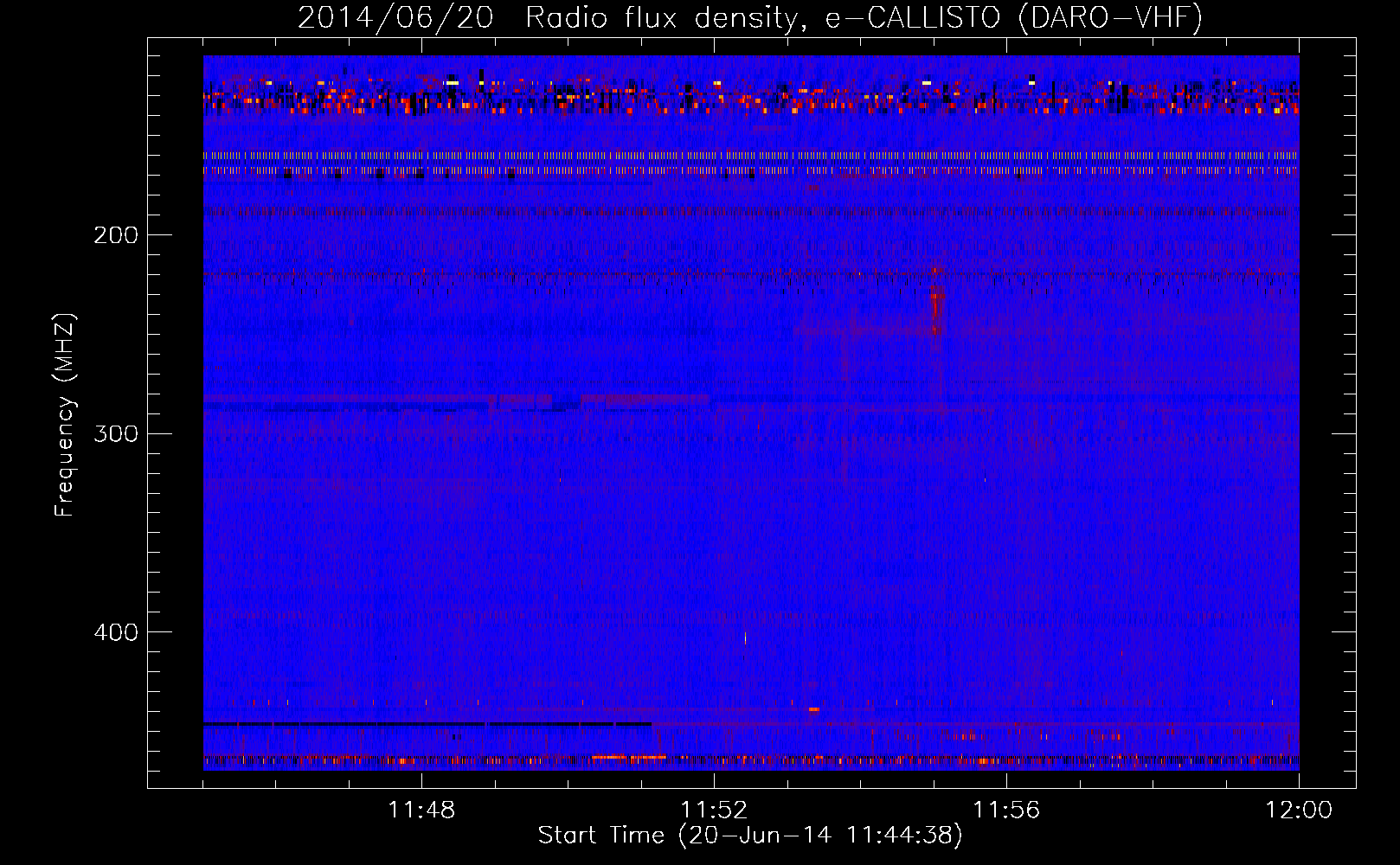This screenshot has width=1400, height=865.
Task: Click the "Start Time (20-Jun-14 11:44:38)" label
Action: click(x=750, y=835)
